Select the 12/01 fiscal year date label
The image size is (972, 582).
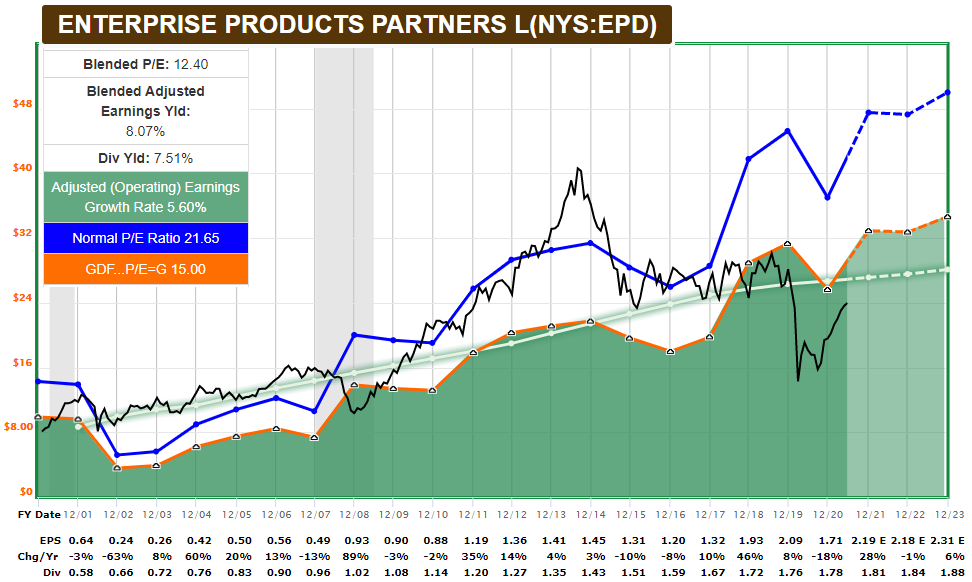click(78, 514)
